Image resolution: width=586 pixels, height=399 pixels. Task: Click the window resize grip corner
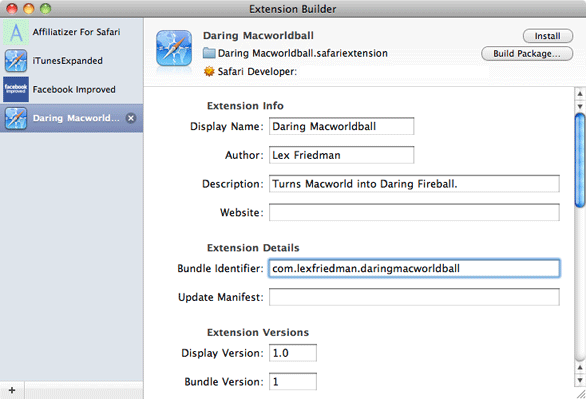[x=580, y=394]
